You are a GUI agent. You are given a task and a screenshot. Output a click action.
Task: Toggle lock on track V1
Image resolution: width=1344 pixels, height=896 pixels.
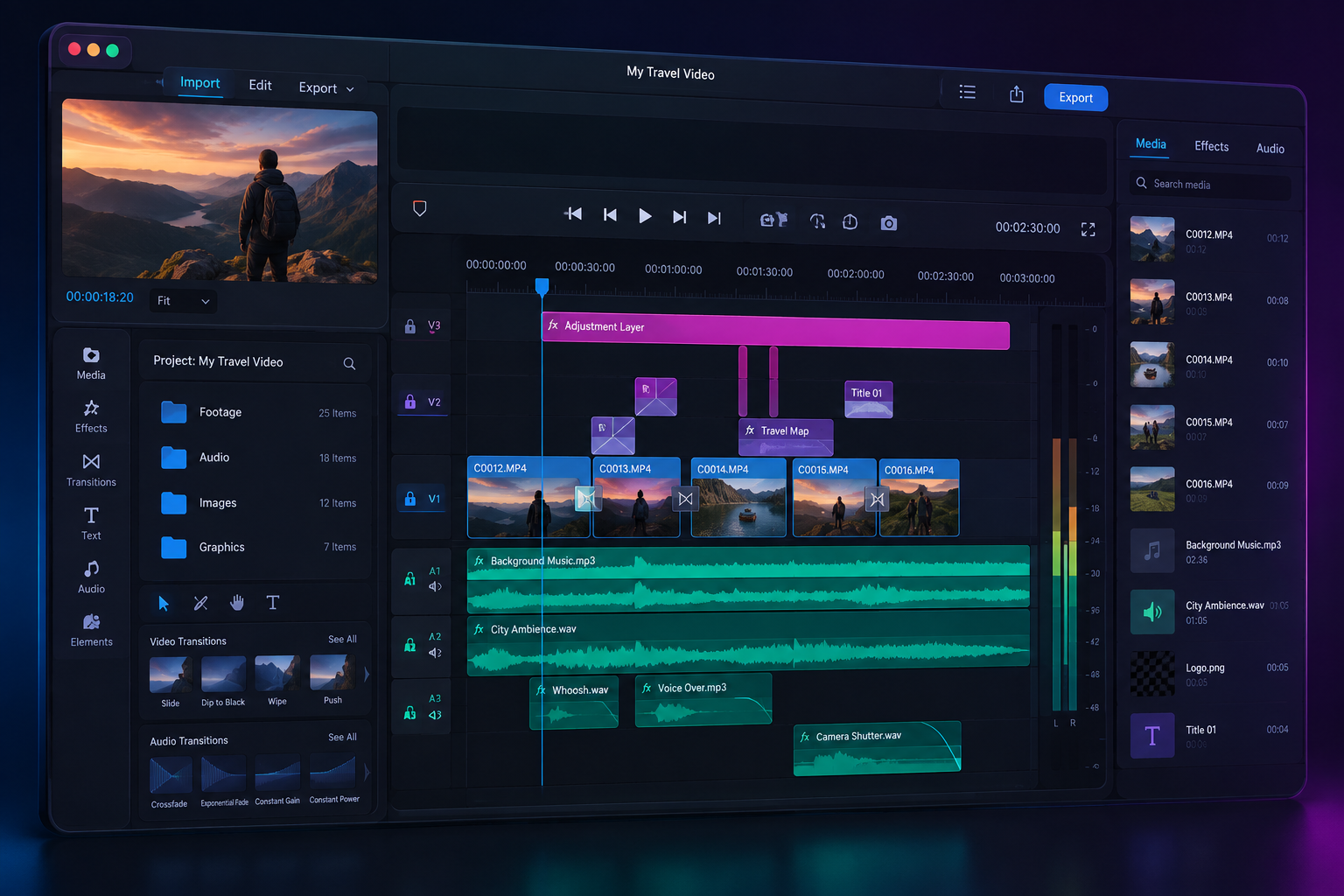coord(410,499)
